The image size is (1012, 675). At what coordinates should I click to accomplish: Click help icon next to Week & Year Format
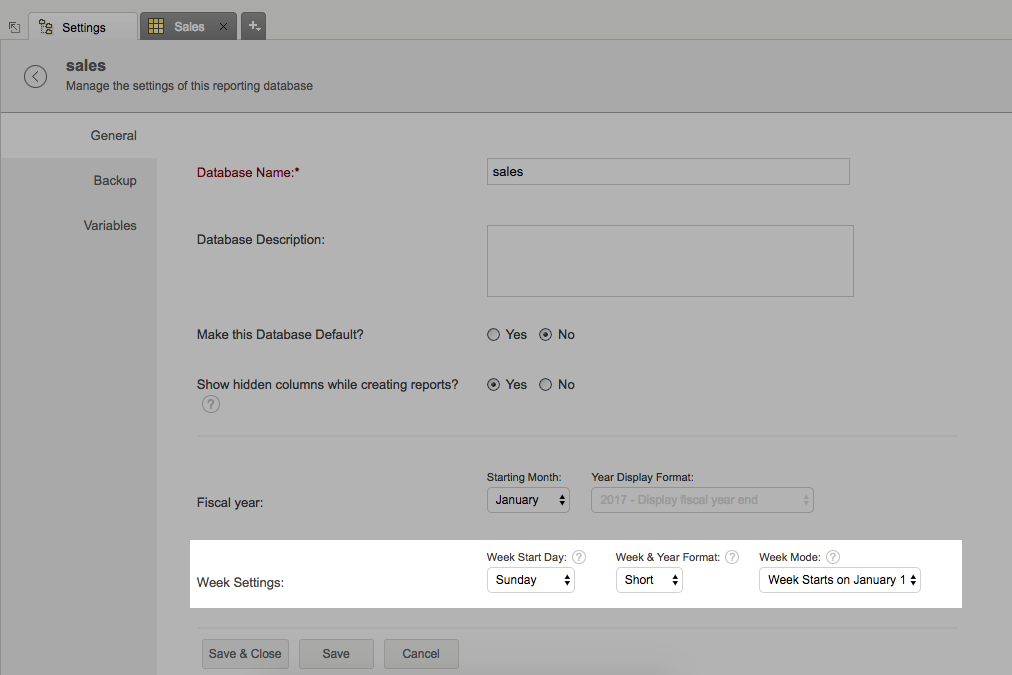coord(732,557)
